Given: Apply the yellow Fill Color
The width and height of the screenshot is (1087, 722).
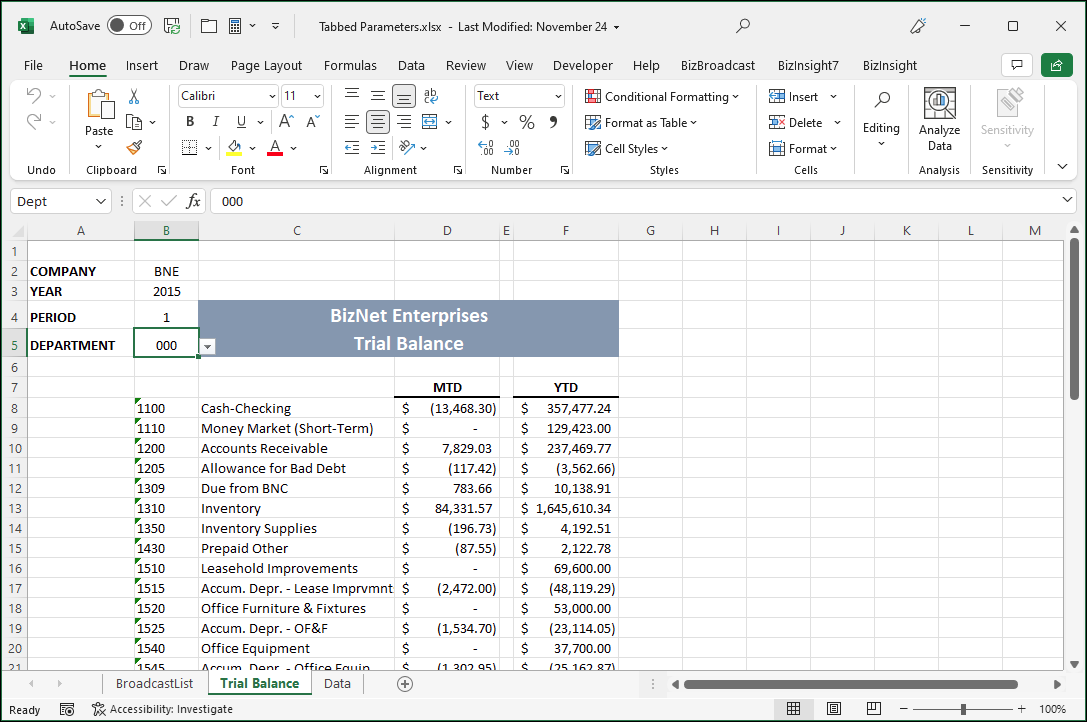Looking at the screenshot, I should [234, 148].
